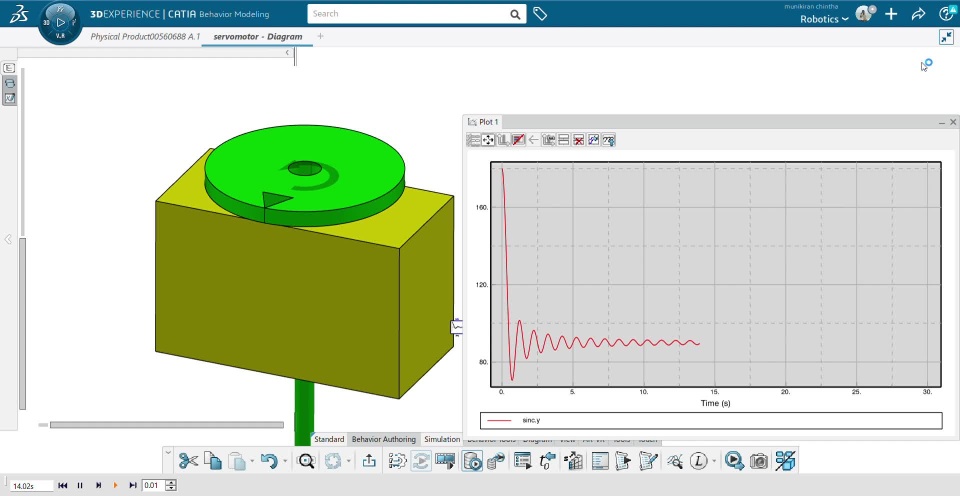Click the Update circular arrows icon

pos(333,460)
